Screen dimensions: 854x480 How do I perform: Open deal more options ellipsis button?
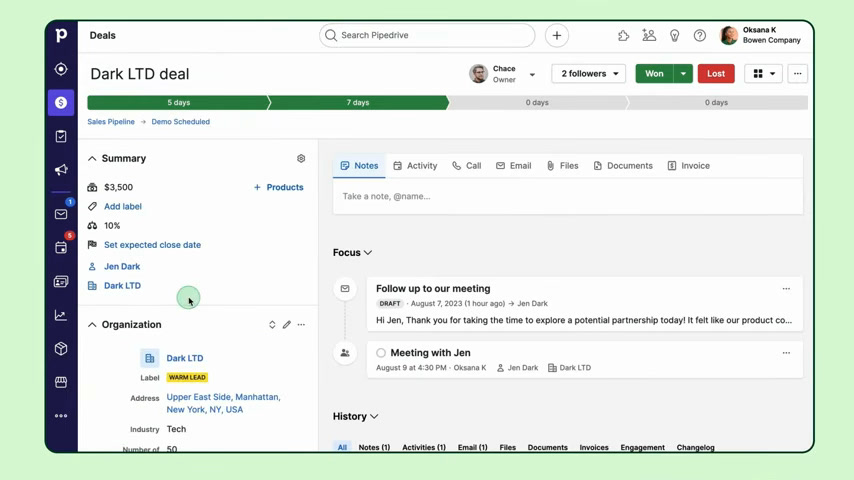797,74
